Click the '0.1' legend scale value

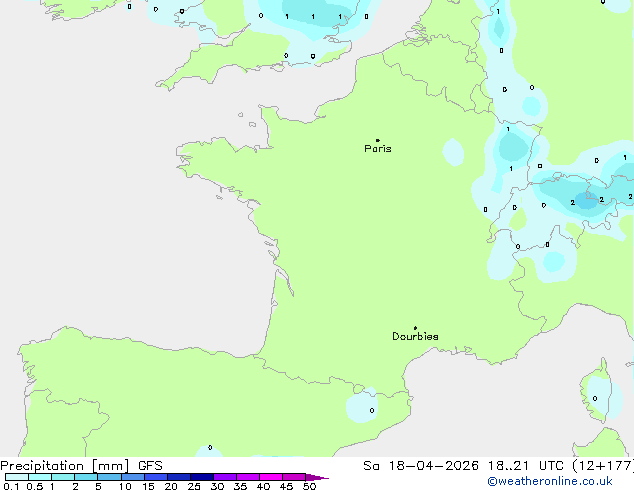(x=11, y=486)
